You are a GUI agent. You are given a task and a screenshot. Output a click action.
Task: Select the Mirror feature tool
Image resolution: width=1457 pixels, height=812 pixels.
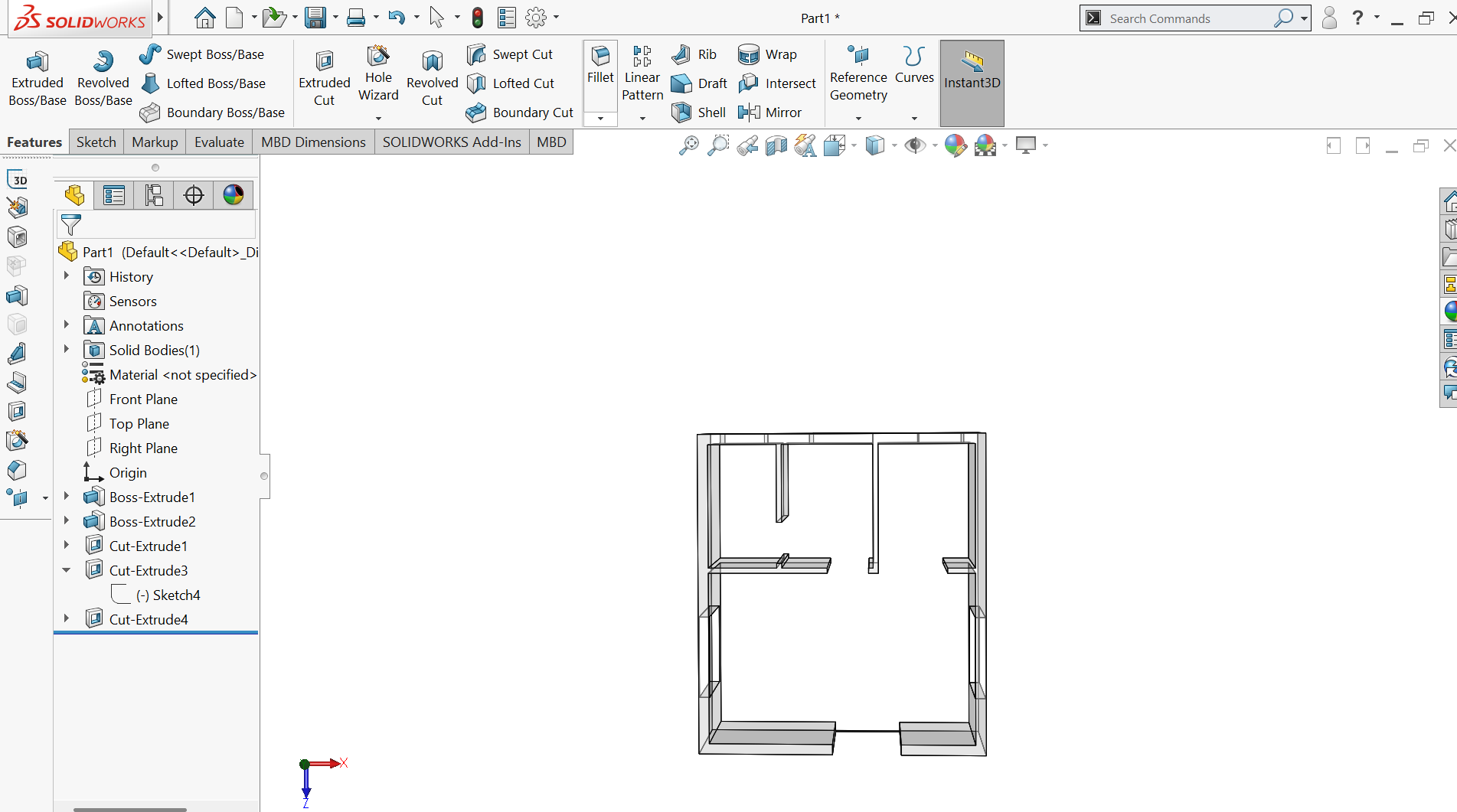coord(770,113)
